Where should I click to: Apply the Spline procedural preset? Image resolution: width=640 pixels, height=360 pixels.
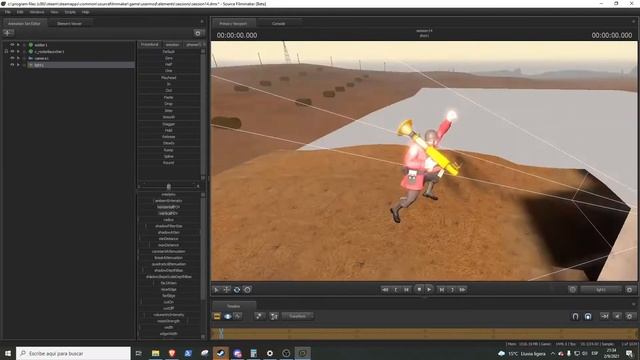(x=169, y=156)
